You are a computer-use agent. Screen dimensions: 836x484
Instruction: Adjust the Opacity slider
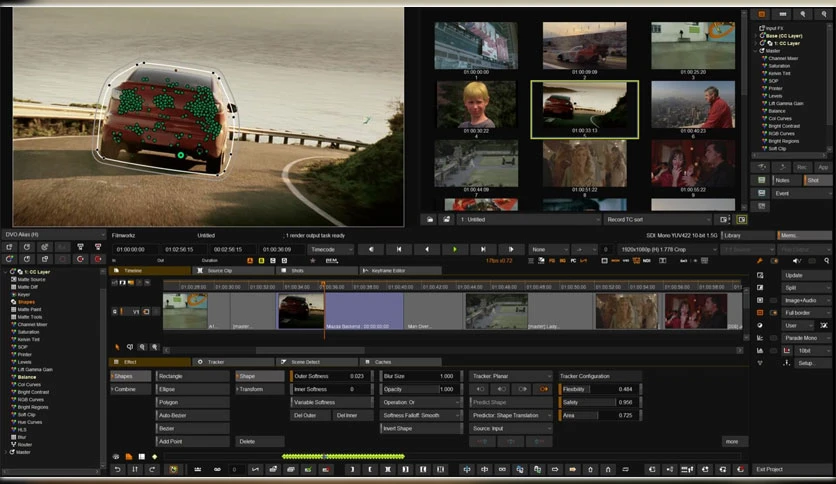(x=420, y=389)
